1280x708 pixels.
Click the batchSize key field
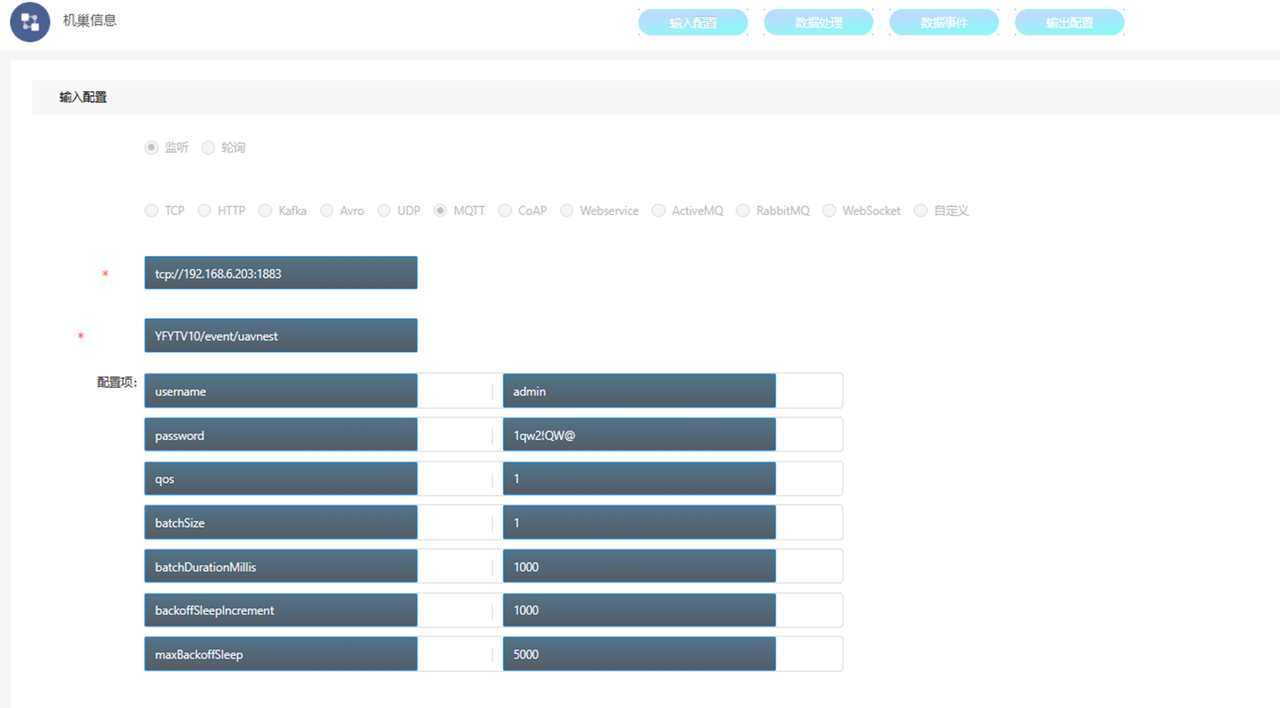281,523
